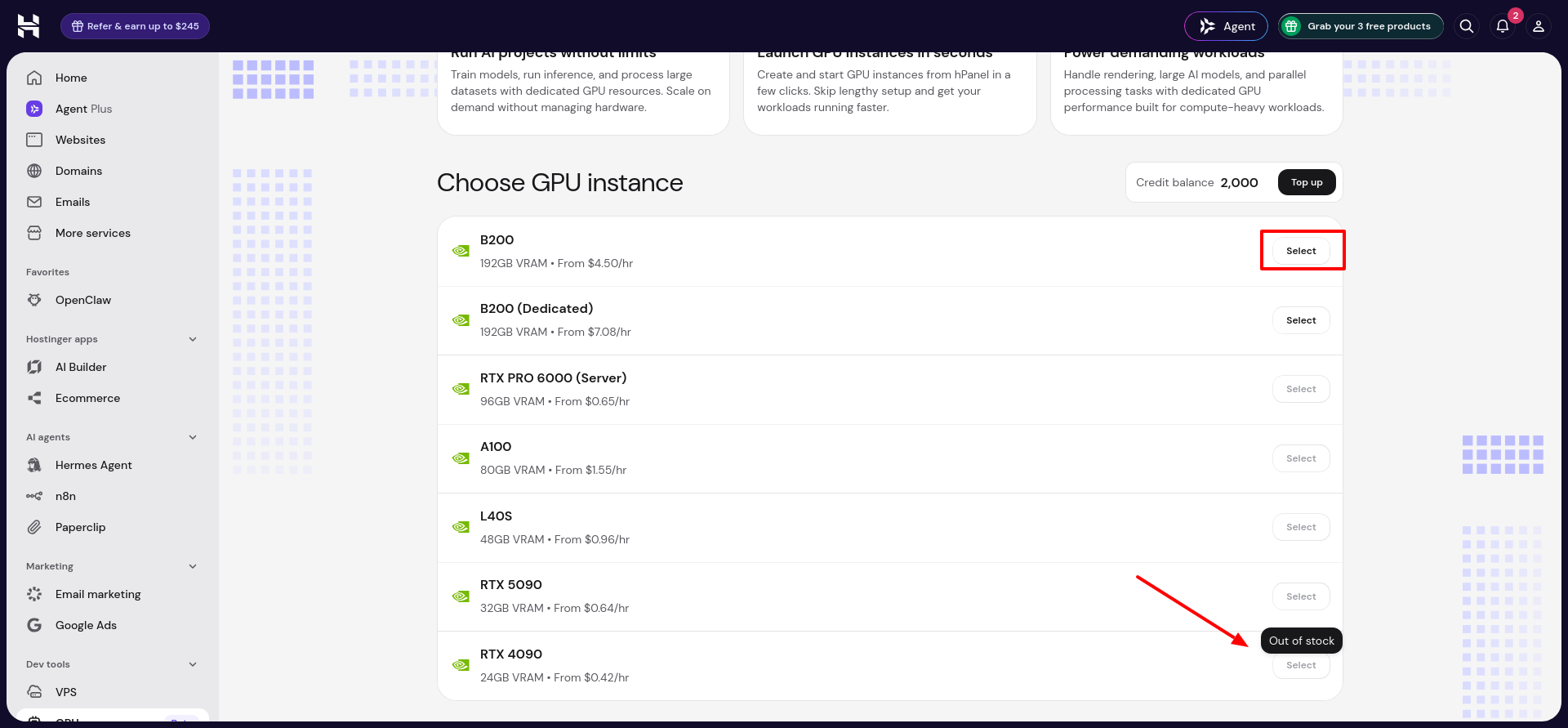Click the Top up button
1568x728 pixels.
(x=1307, y=182)
